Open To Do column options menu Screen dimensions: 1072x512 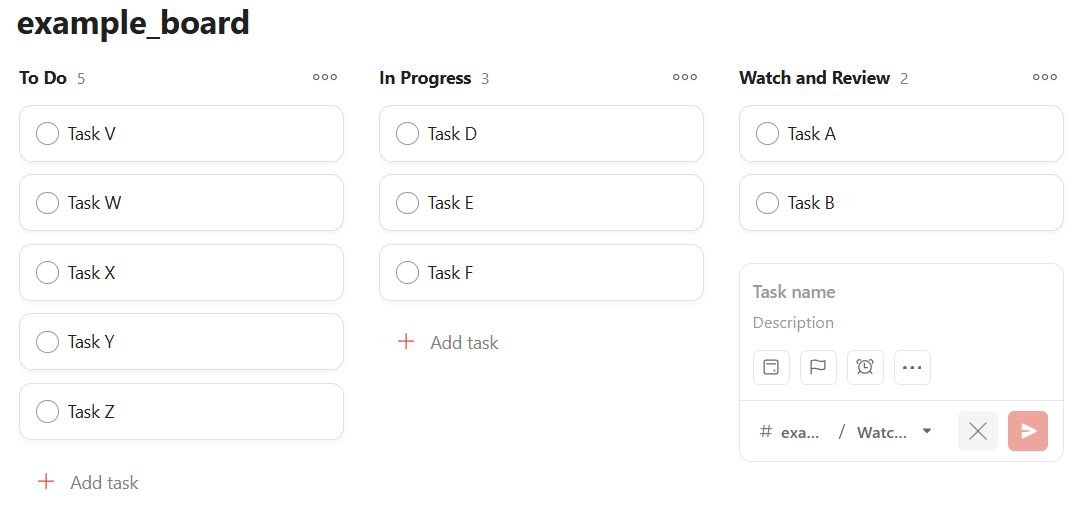tap(325, 77)
